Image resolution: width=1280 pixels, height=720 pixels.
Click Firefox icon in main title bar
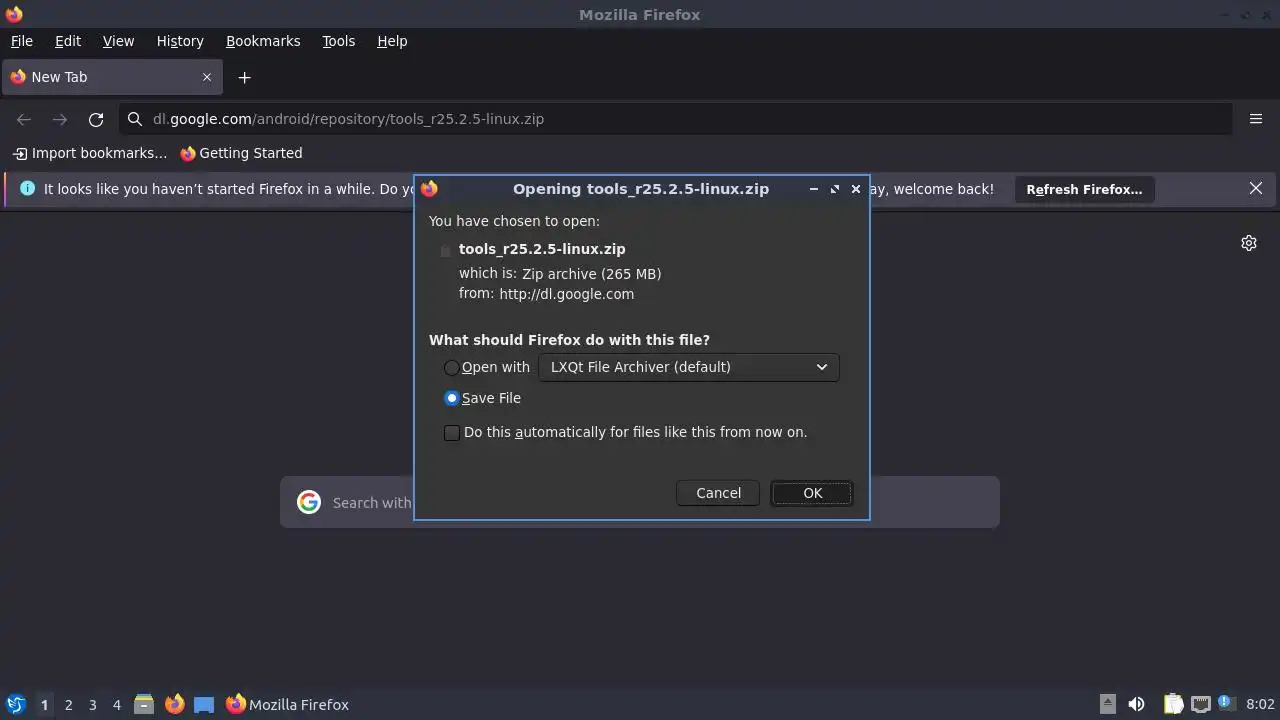(x=14, y=14)
